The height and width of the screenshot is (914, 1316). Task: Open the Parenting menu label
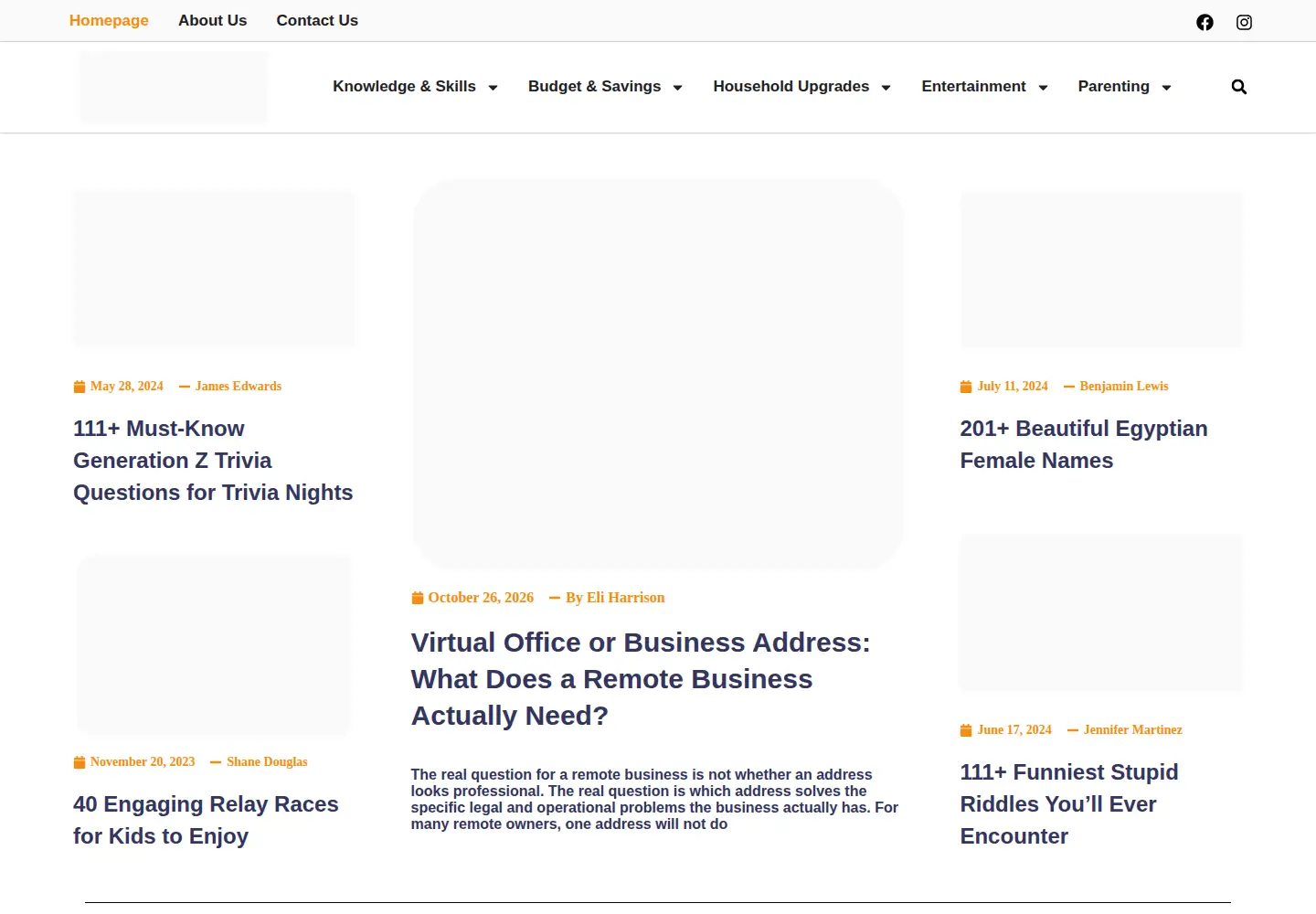1113,86
